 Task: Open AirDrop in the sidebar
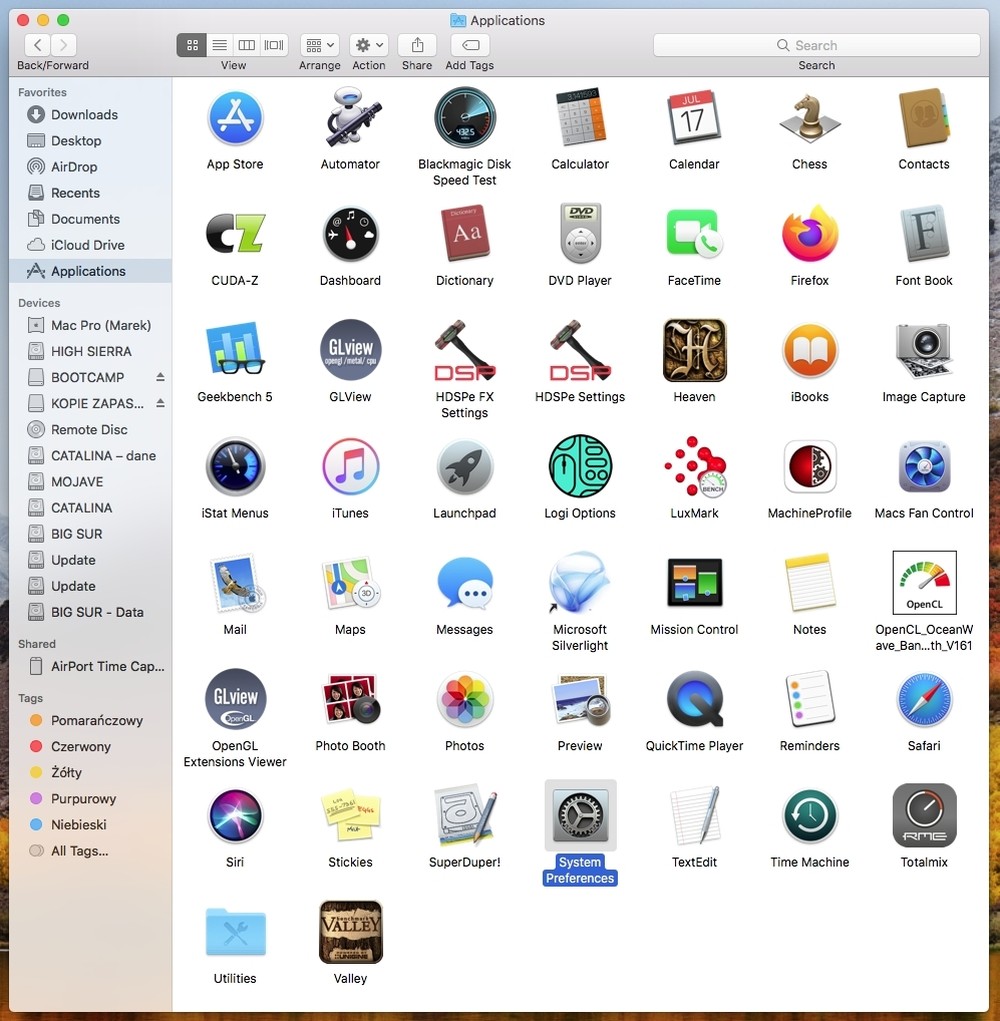coord(90,167)
